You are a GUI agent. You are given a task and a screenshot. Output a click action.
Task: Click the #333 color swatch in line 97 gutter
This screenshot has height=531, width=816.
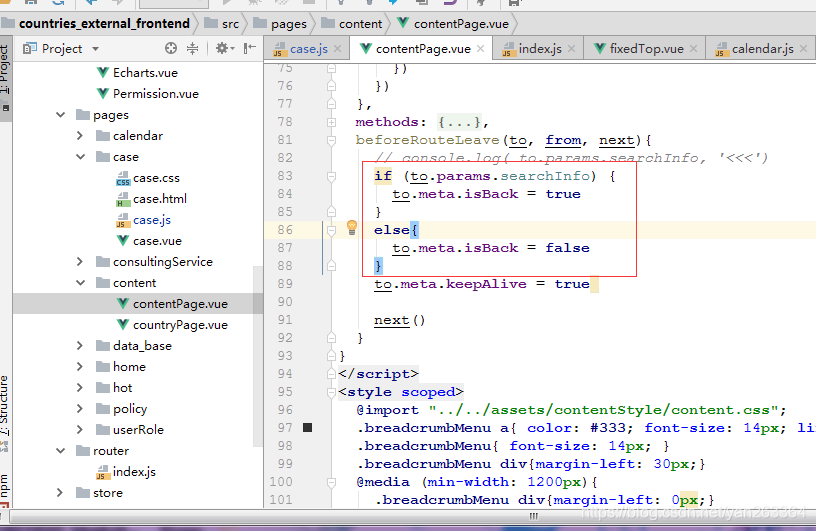pyautogui.click(x=308, y=427)
